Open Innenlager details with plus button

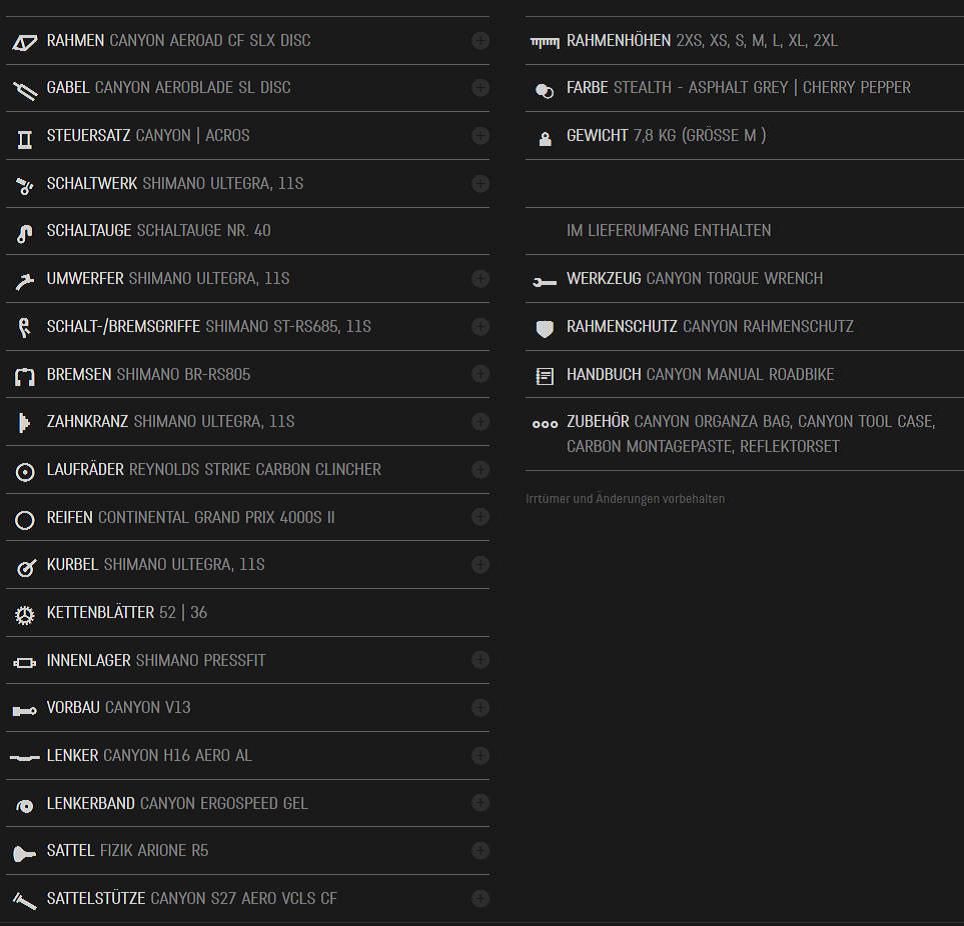point(480,660)
